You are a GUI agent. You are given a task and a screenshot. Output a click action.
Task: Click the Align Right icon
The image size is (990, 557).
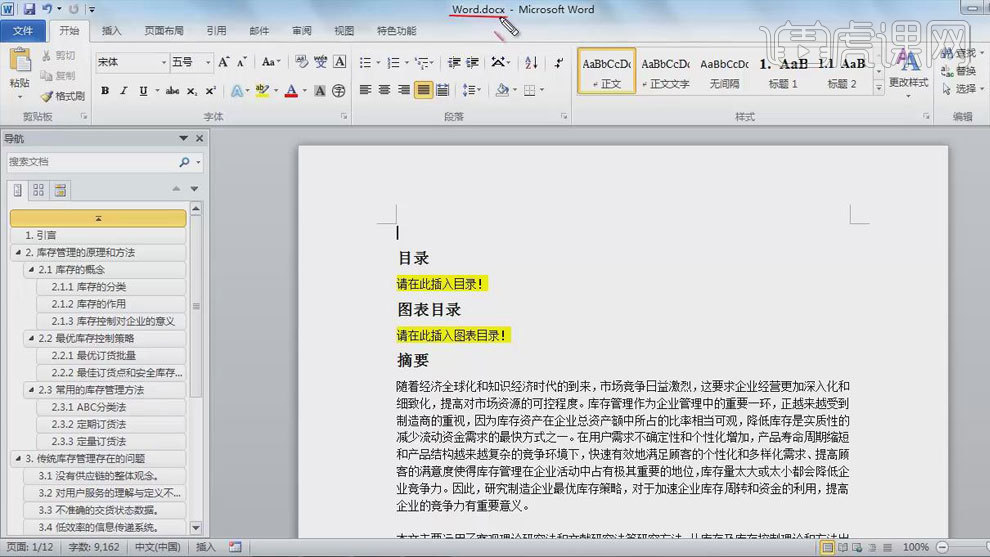pos(403,90)
